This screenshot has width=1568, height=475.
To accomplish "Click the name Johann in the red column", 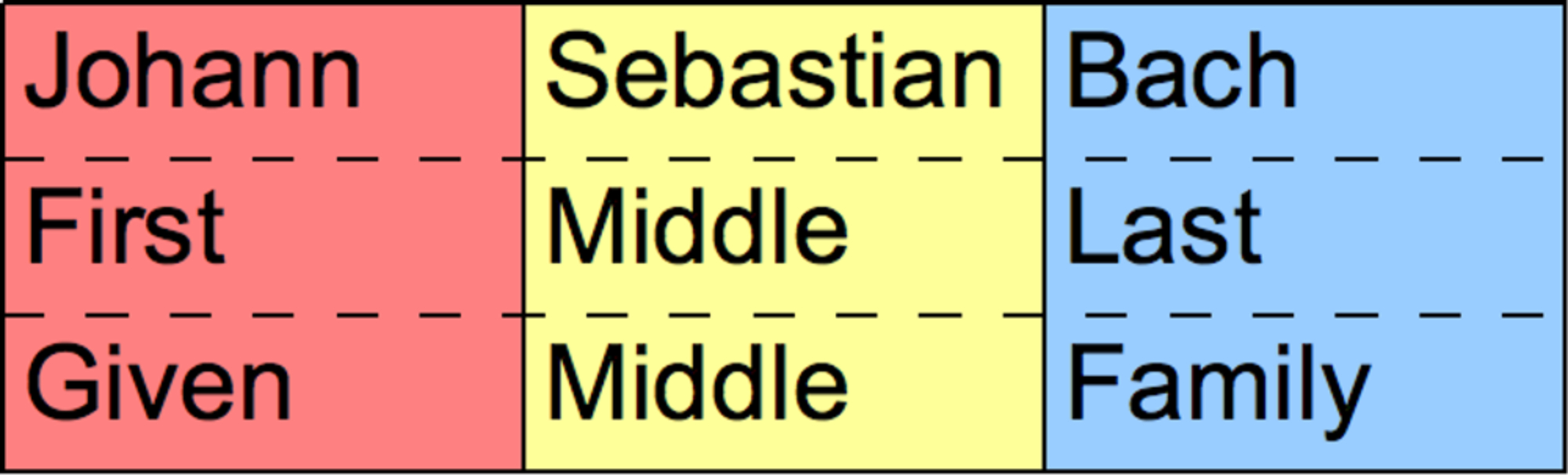I will [192, 74].
